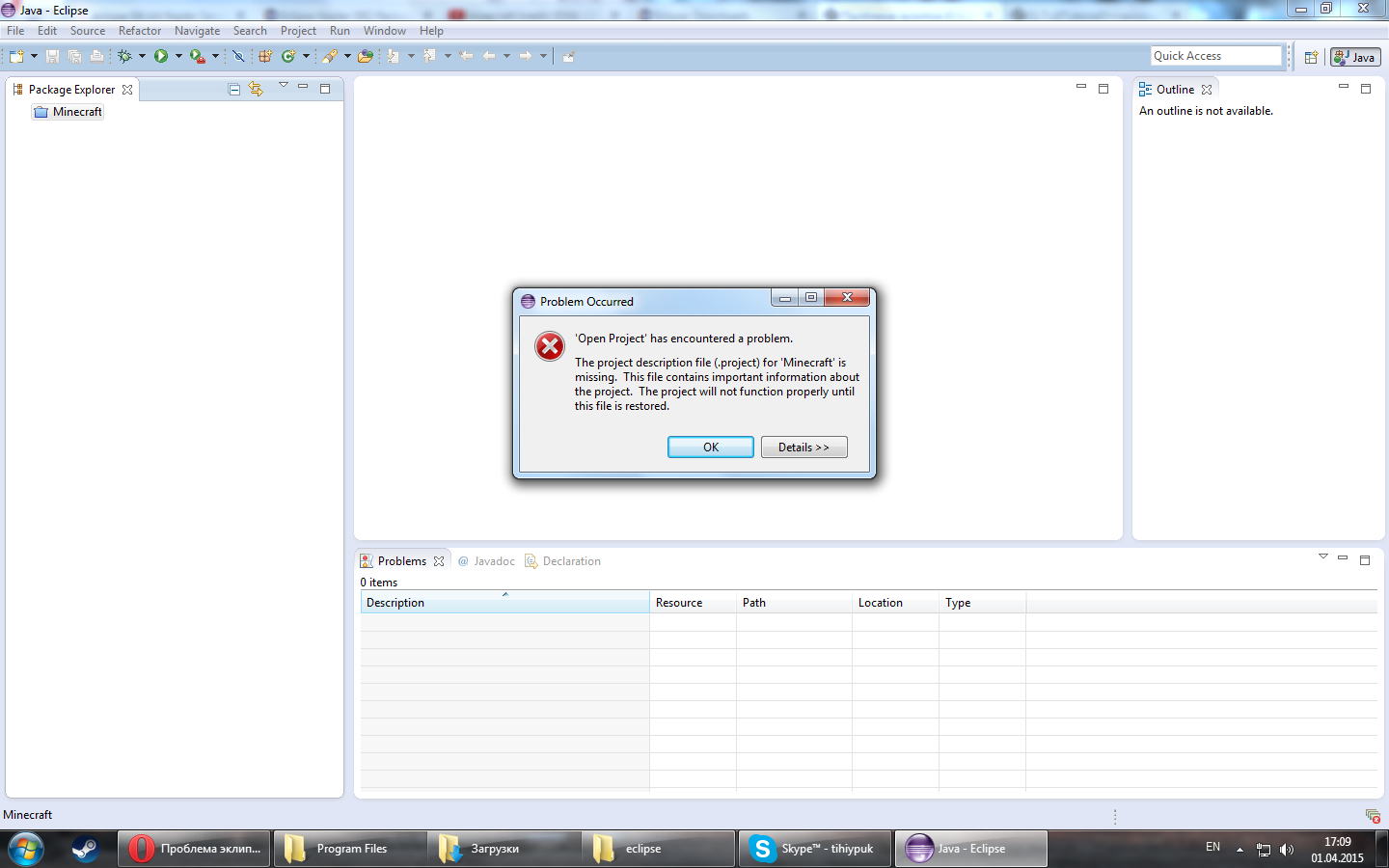Viewport: 1389px width, 868px height.
Task: Switch to the Javadoc tab
Action: pyautogui.click(x=486, y=561)
